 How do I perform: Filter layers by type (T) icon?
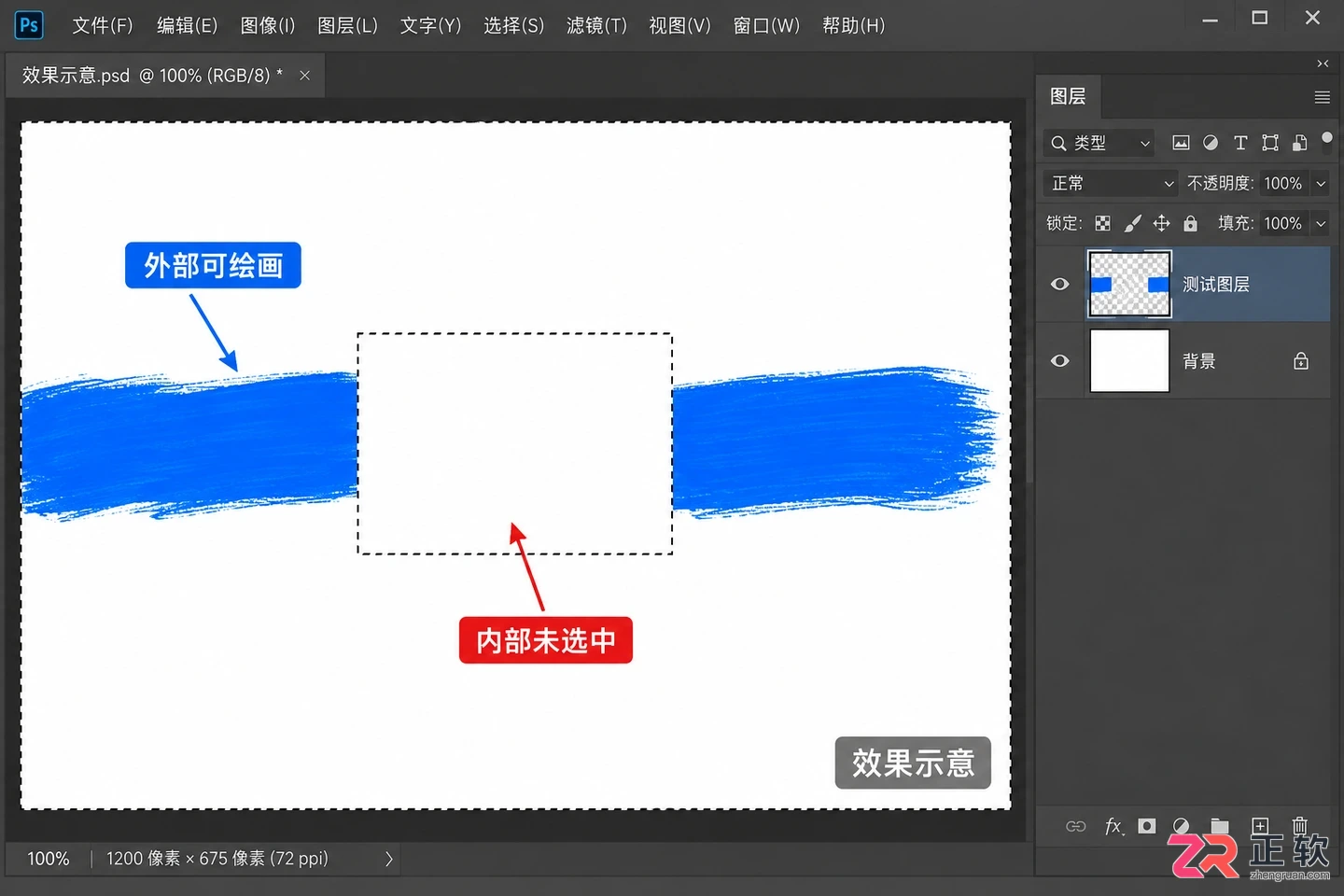click(x=1240, y=143)
